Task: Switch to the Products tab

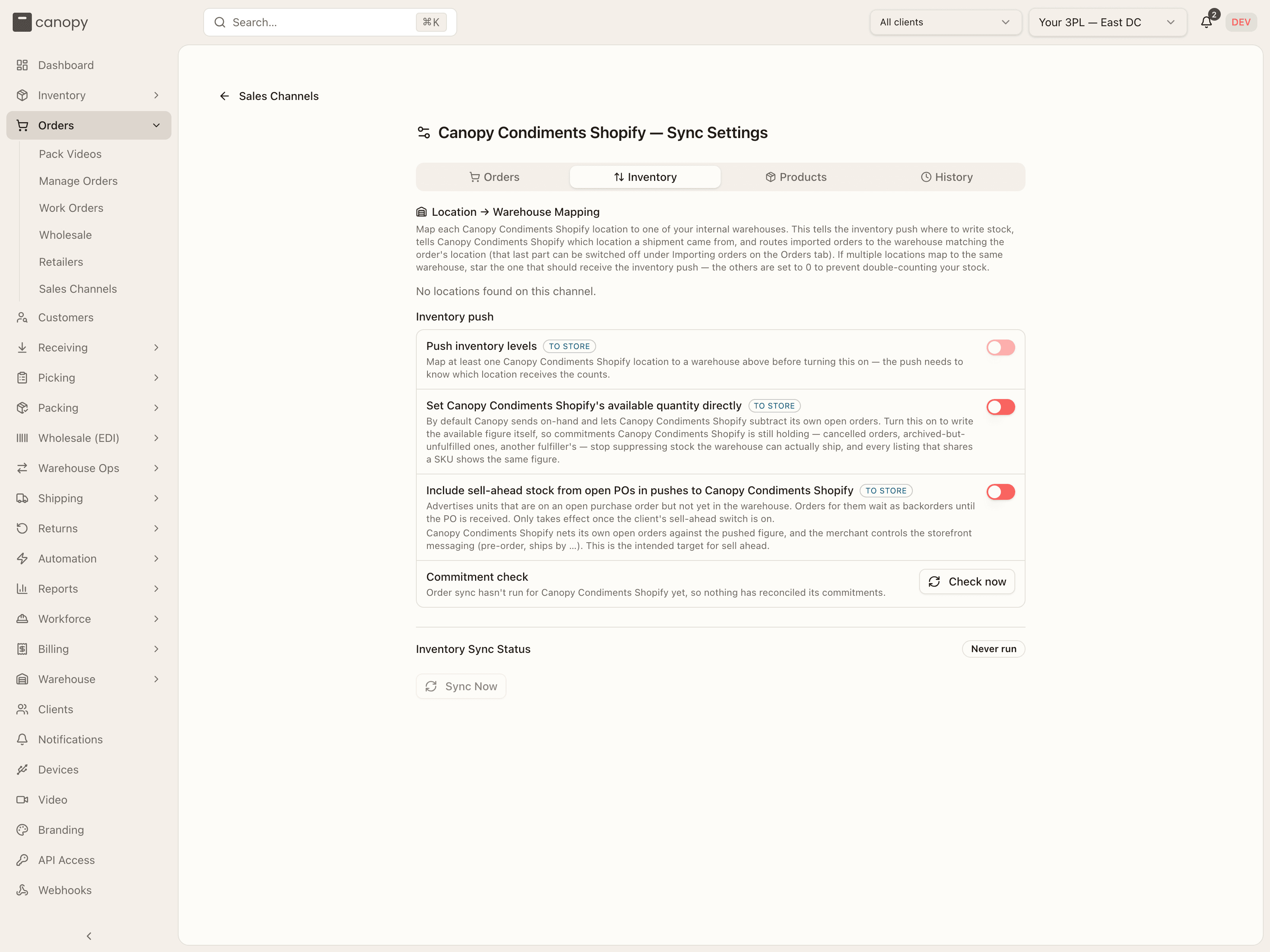Action: point(796,177)
